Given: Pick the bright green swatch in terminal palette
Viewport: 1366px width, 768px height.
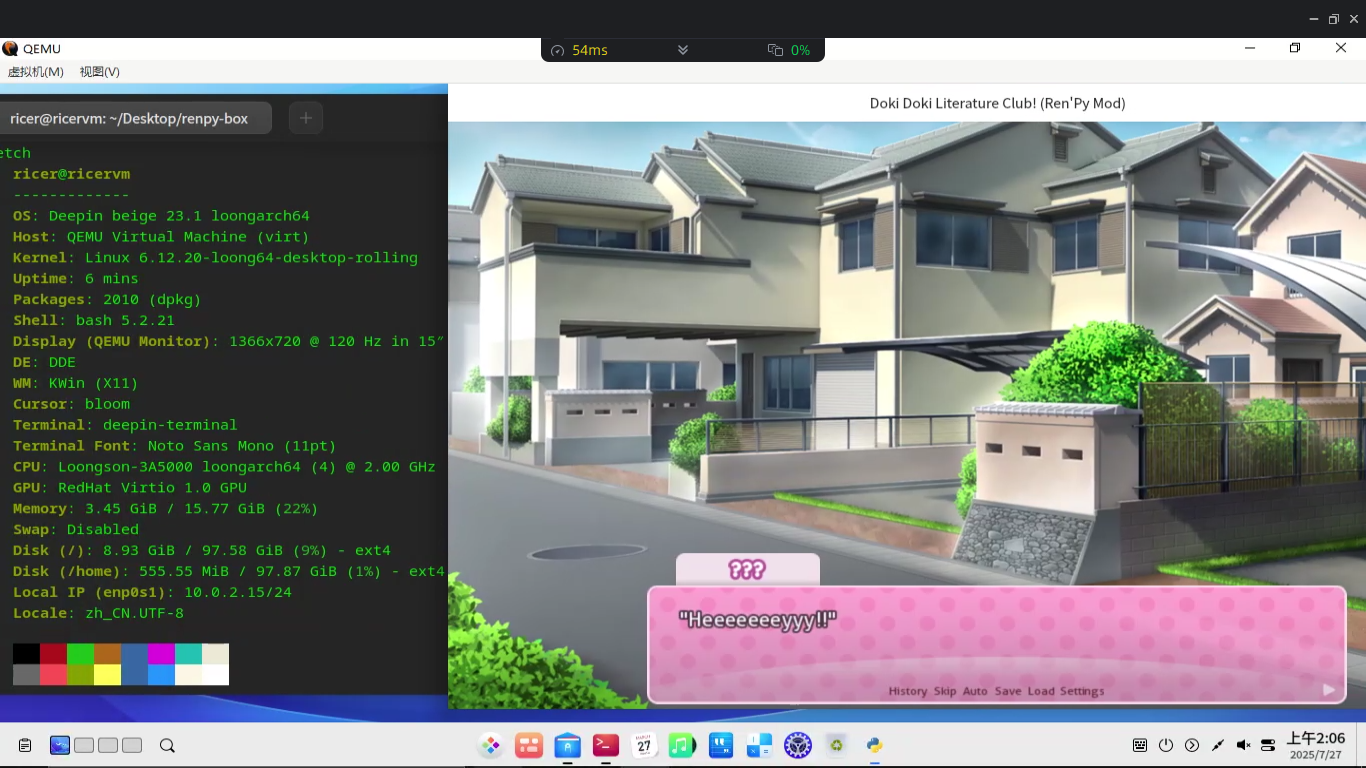Looking at the screenshot, I should coord(80,654).
